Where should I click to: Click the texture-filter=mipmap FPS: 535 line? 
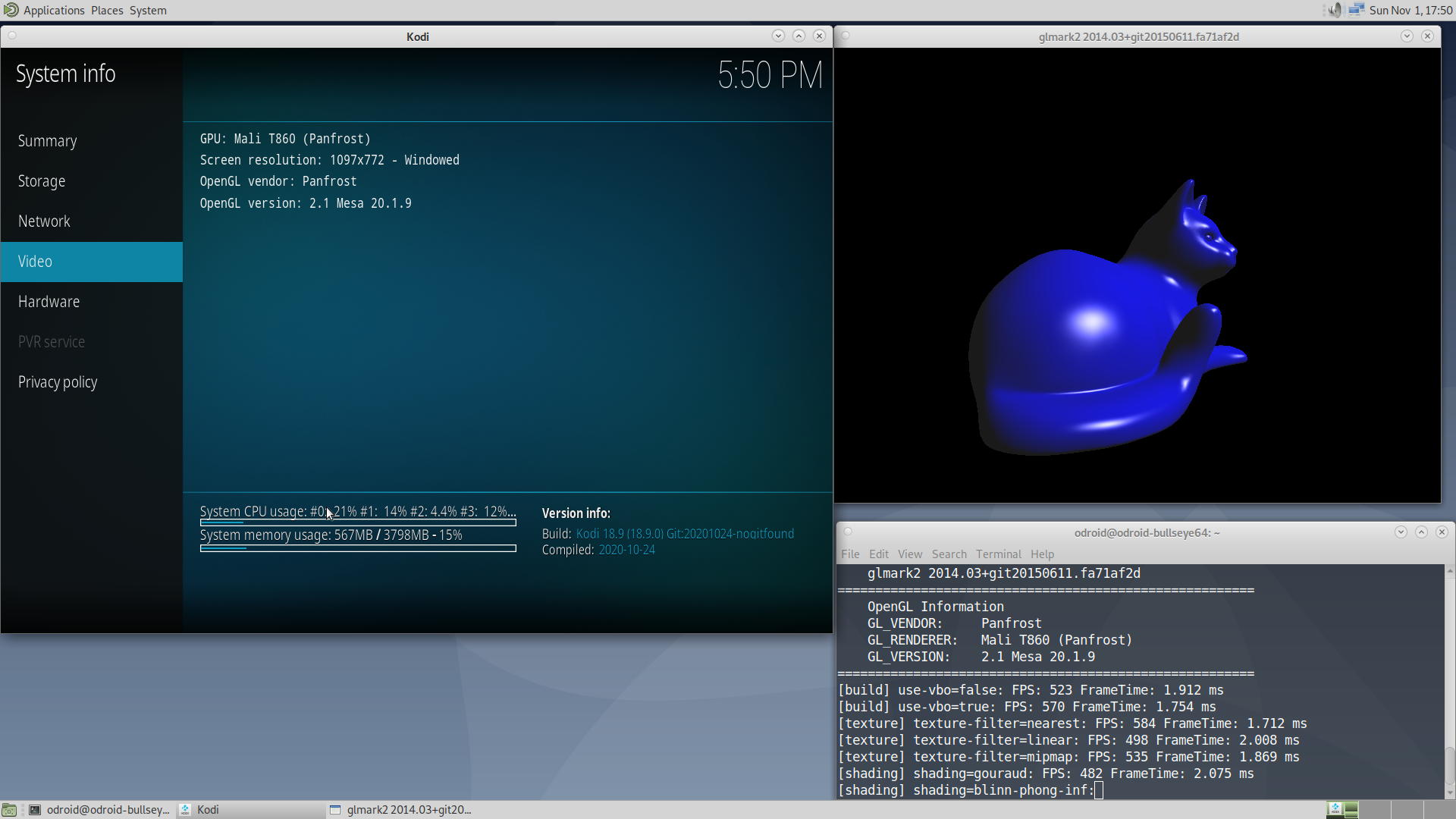coord(1068,757)
